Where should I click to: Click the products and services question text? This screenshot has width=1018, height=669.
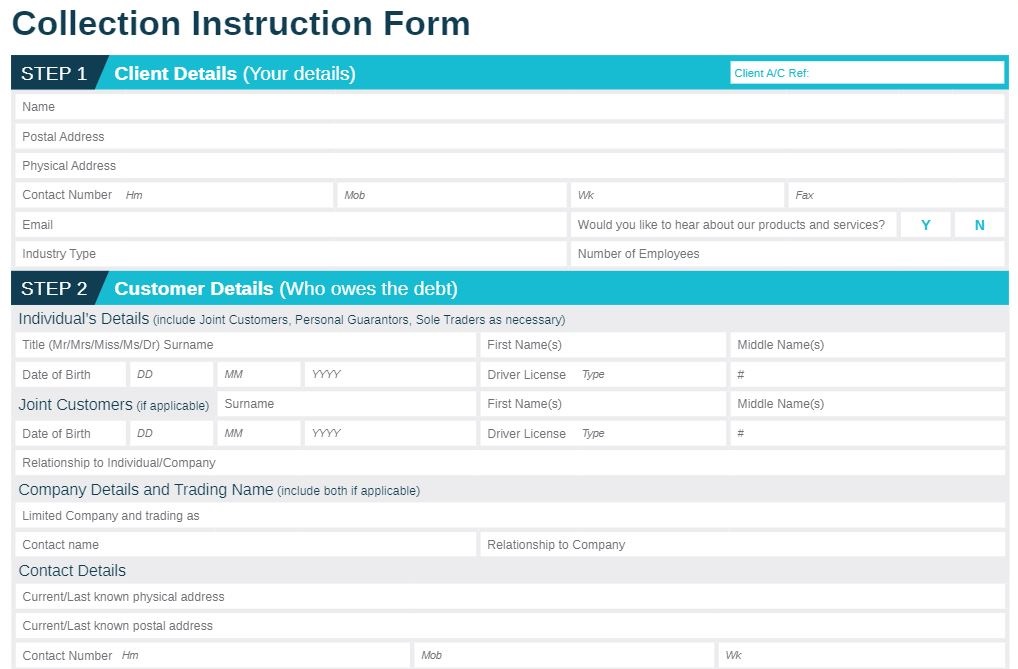(x=731, y=225)
